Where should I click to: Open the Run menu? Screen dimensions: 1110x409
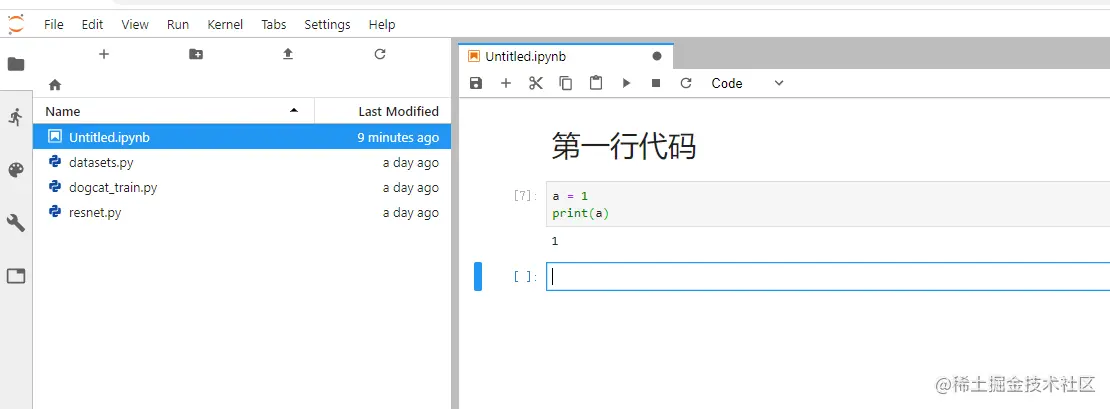(x=178, y=24)
